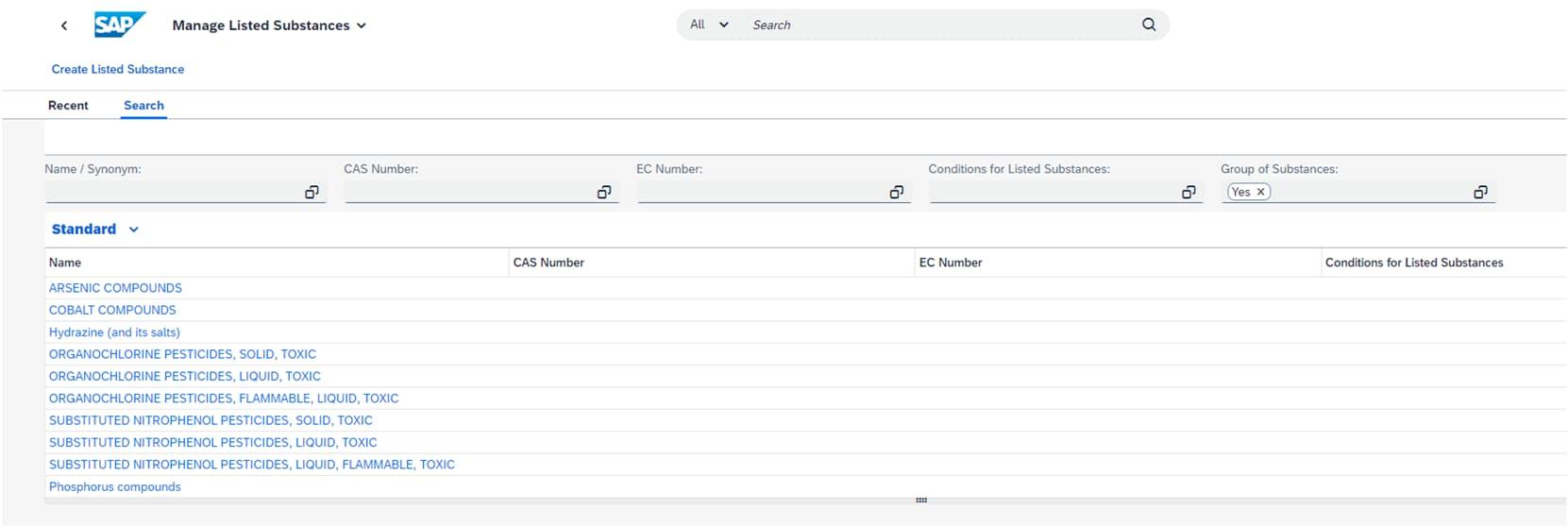Open value help for Name / Synonym
1568x527 pixels.
point(312,192)
